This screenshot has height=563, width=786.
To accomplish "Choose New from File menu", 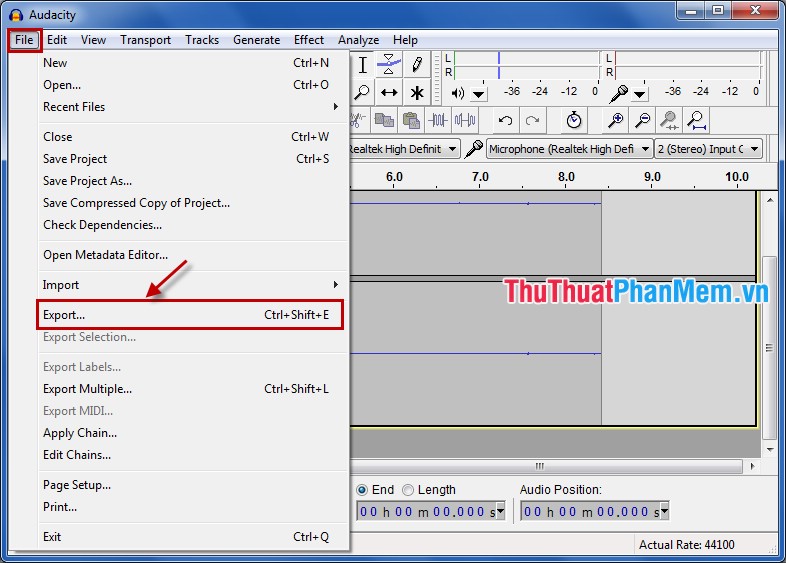I will [x=193, y=63].
